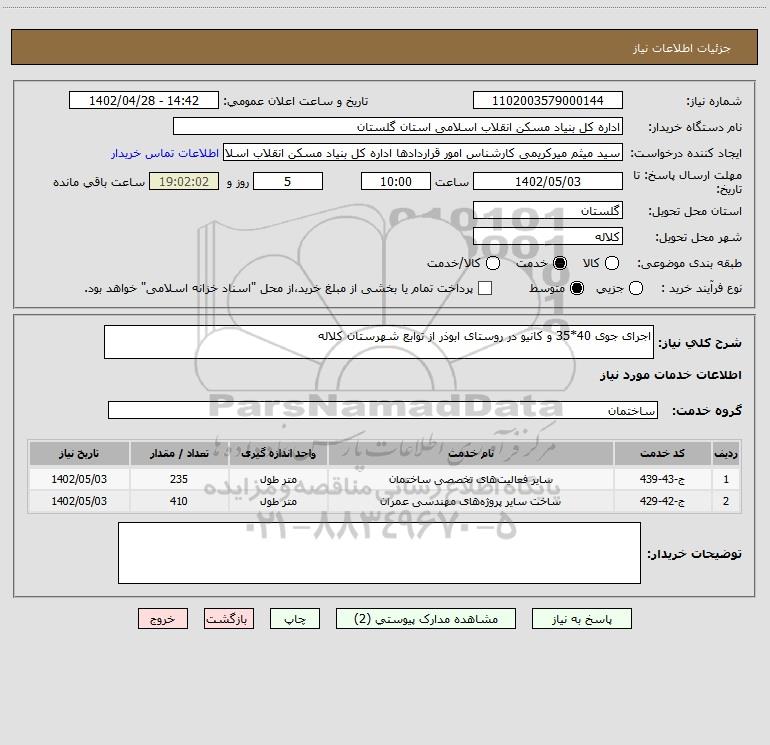The width and height of the screenshot is (770, 745).
Task: Click the response deadline date field 1402/05/03
Action: (548, 182)
